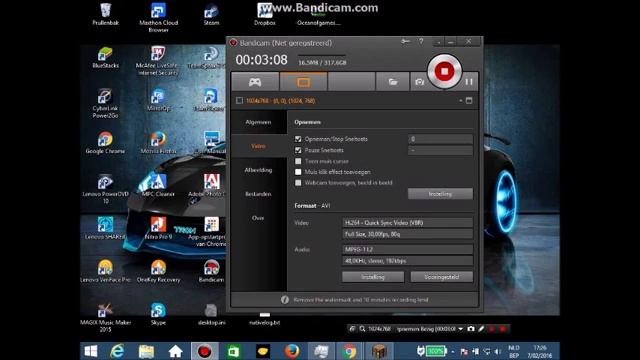
Task: Select Skype desktop shortcut
Action: 158,314
